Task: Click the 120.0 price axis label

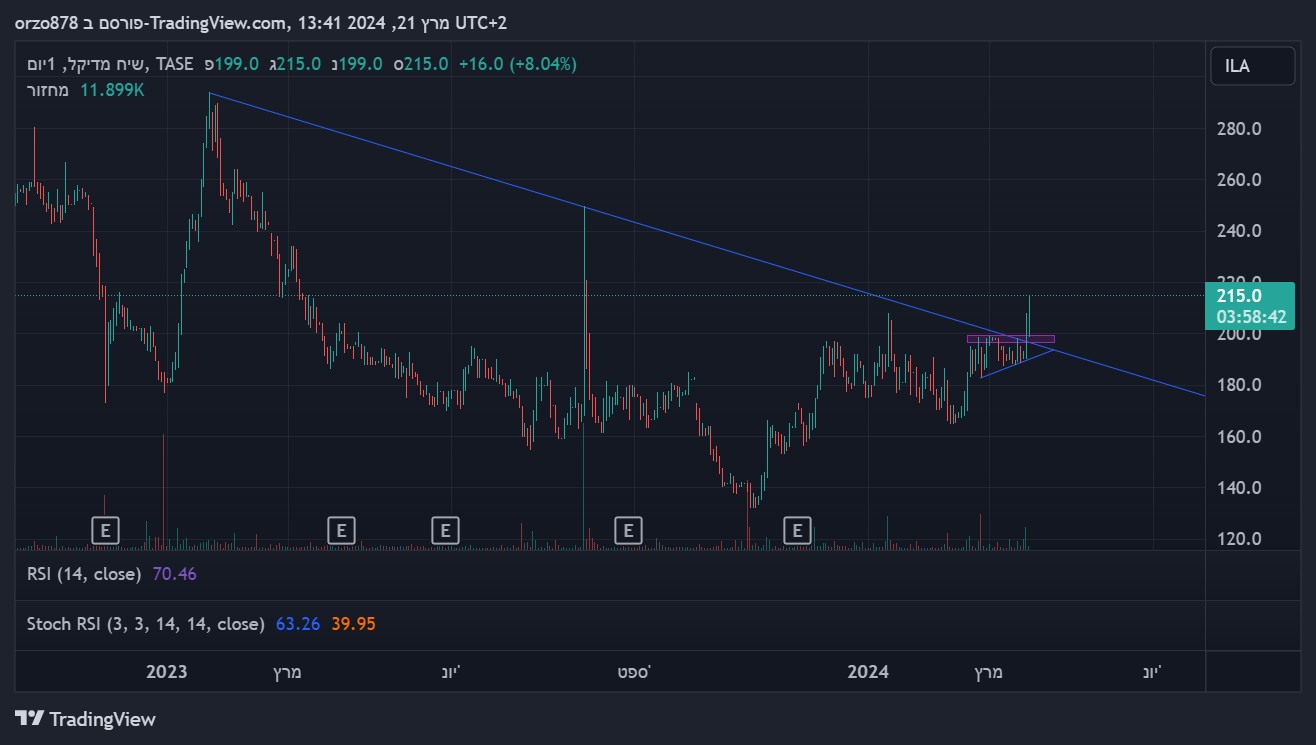Action: (1239, 539)
